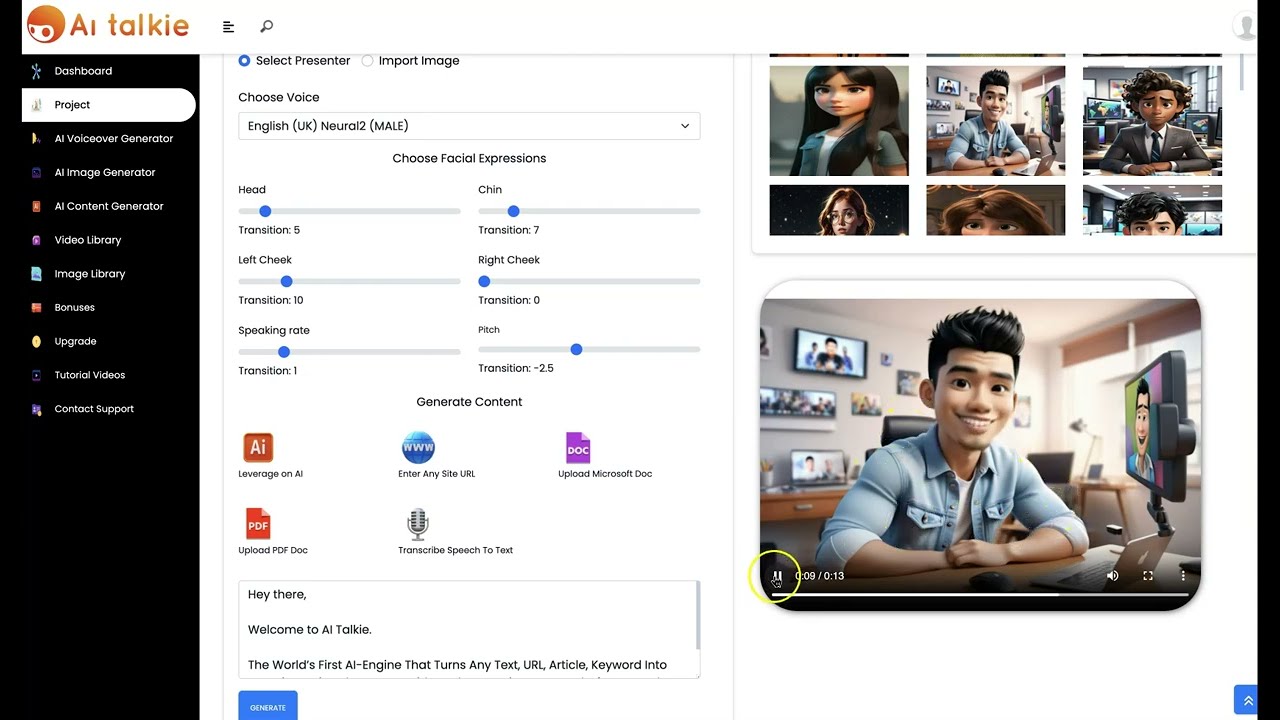1280x720 pixels.
Task: Click the Enter Any Site URL label
Action: 436,474
